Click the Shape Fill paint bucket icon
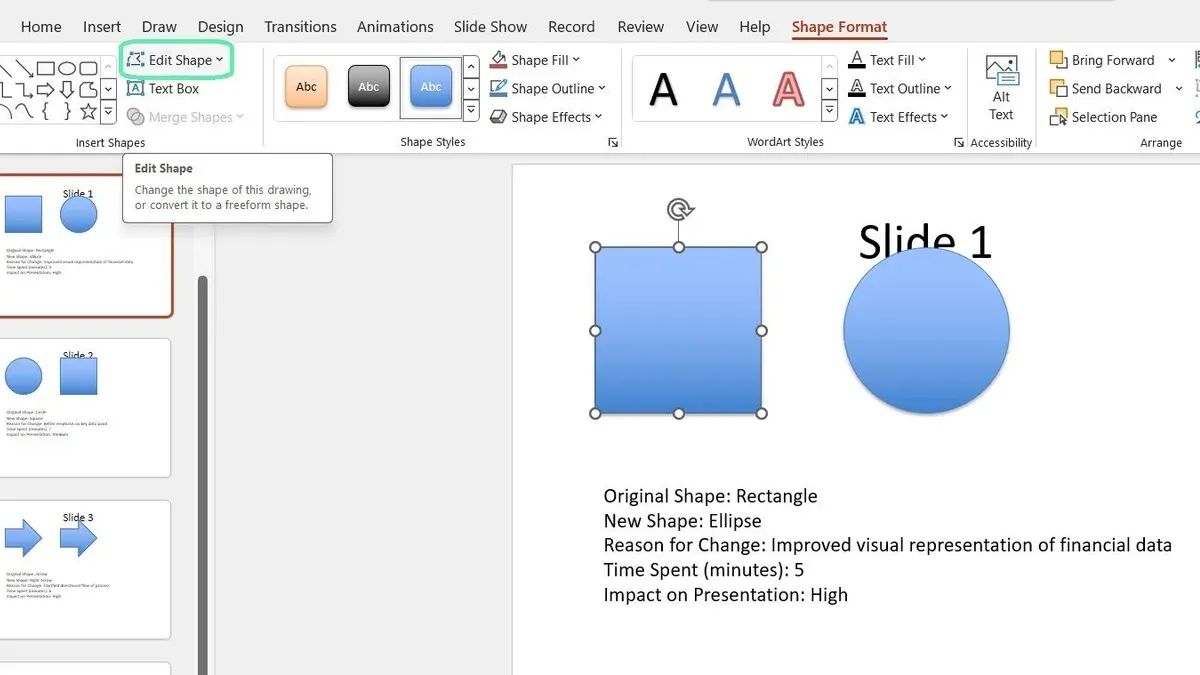 point(498,60)
